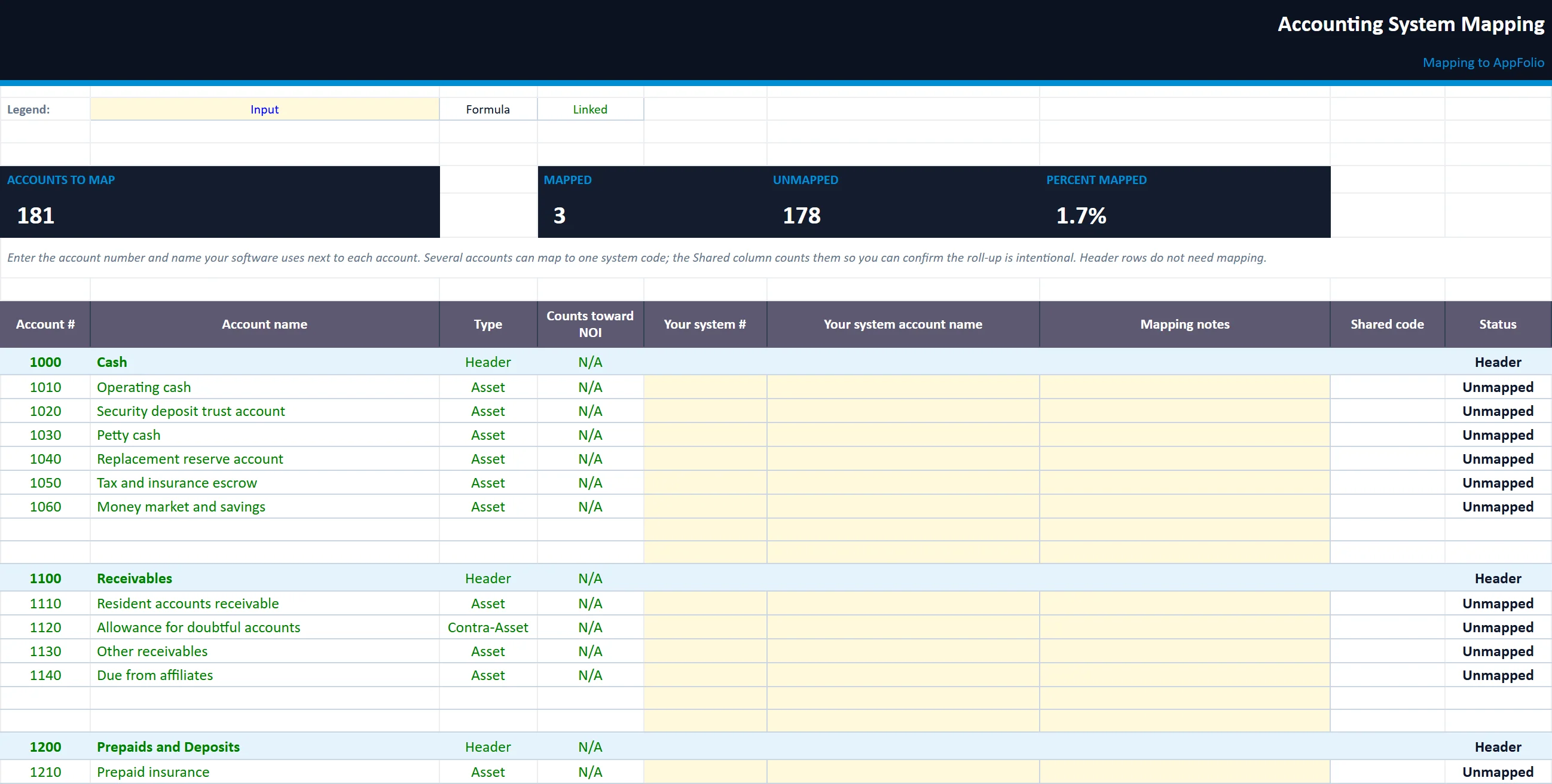Click the Status column header
This screenshot has width=1552, height=784.
(x=1498, y=324)
